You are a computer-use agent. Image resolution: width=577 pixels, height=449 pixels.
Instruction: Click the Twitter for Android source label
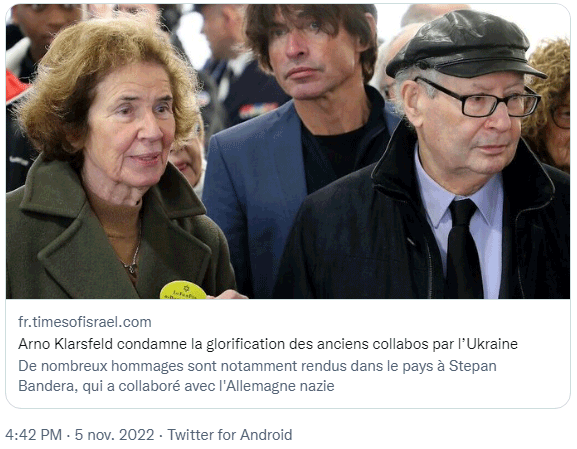click(230, 435)
